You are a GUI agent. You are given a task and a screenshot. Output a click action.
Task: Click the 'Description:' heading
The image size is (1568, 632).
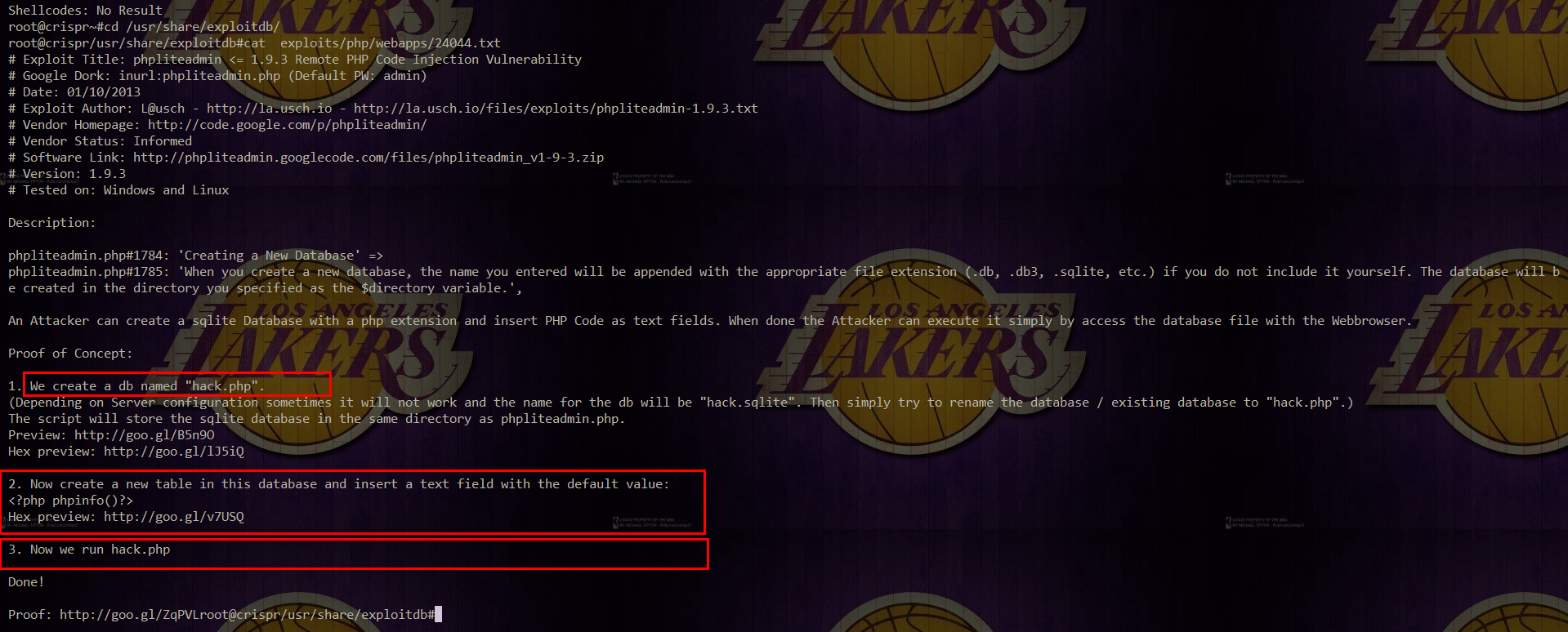pos(51,223)
